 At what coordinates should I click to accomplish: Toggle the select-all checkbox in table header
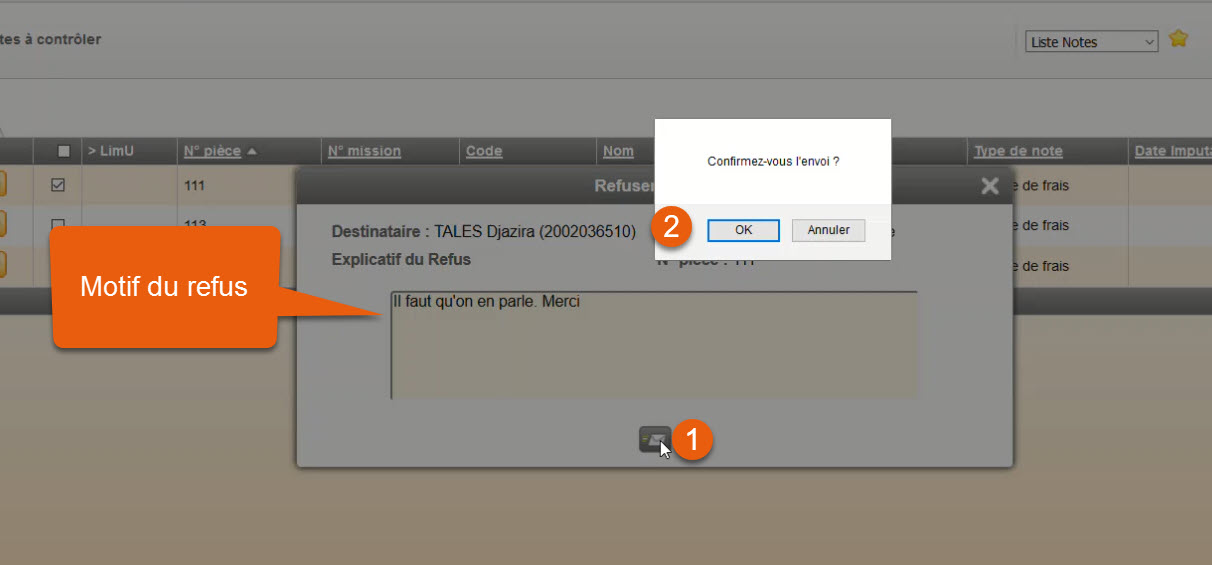pos(64,151)
